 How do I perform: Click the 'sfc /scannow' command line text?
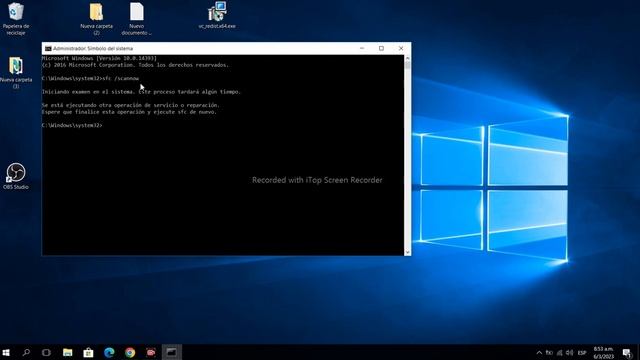[x=121, y=78]
